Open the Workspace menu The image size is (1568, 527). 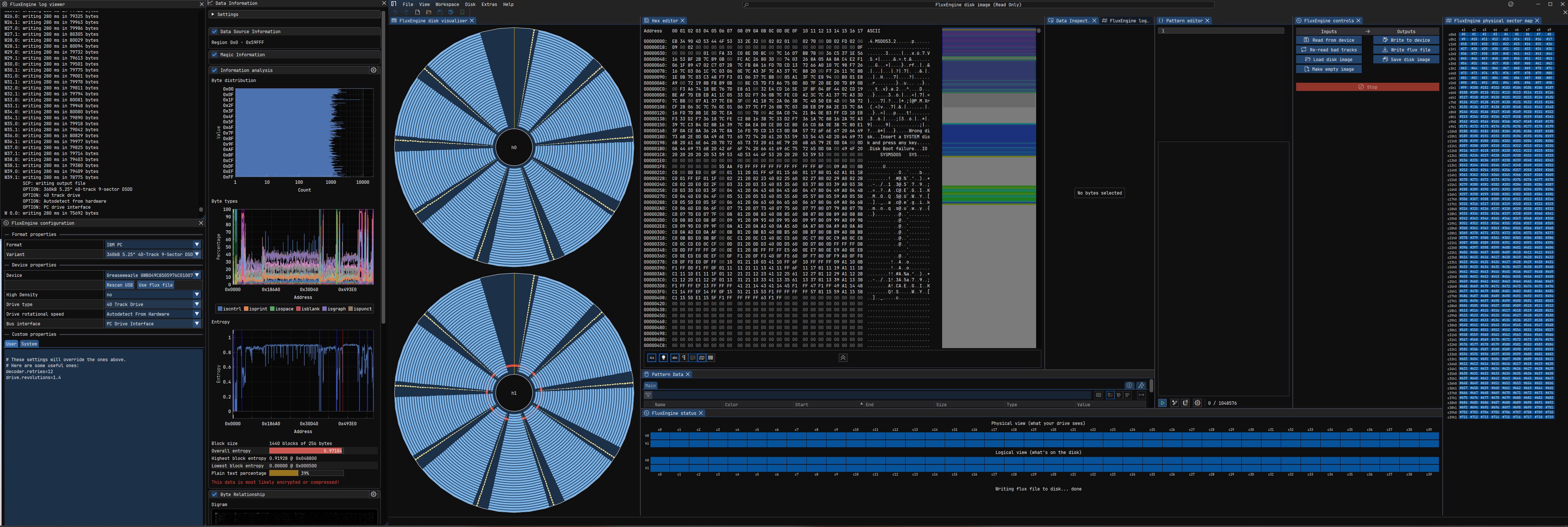click(447, 4)
